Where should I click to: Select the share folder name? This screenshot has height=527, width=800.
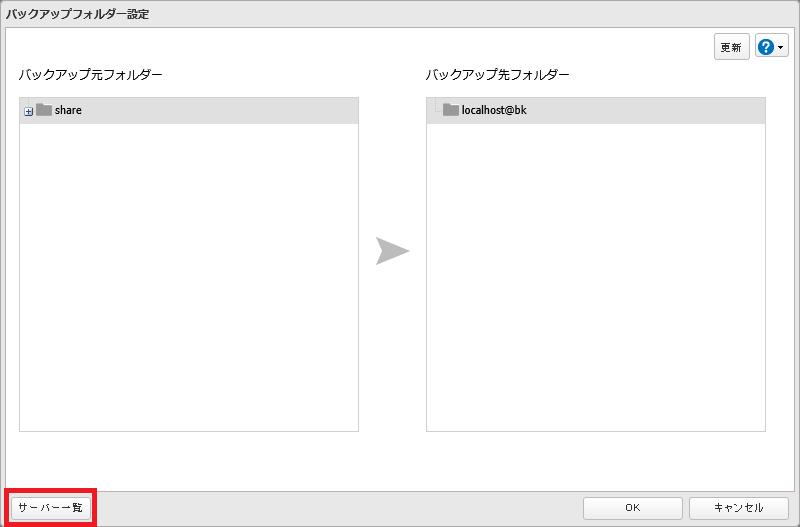tap(68, 110)
